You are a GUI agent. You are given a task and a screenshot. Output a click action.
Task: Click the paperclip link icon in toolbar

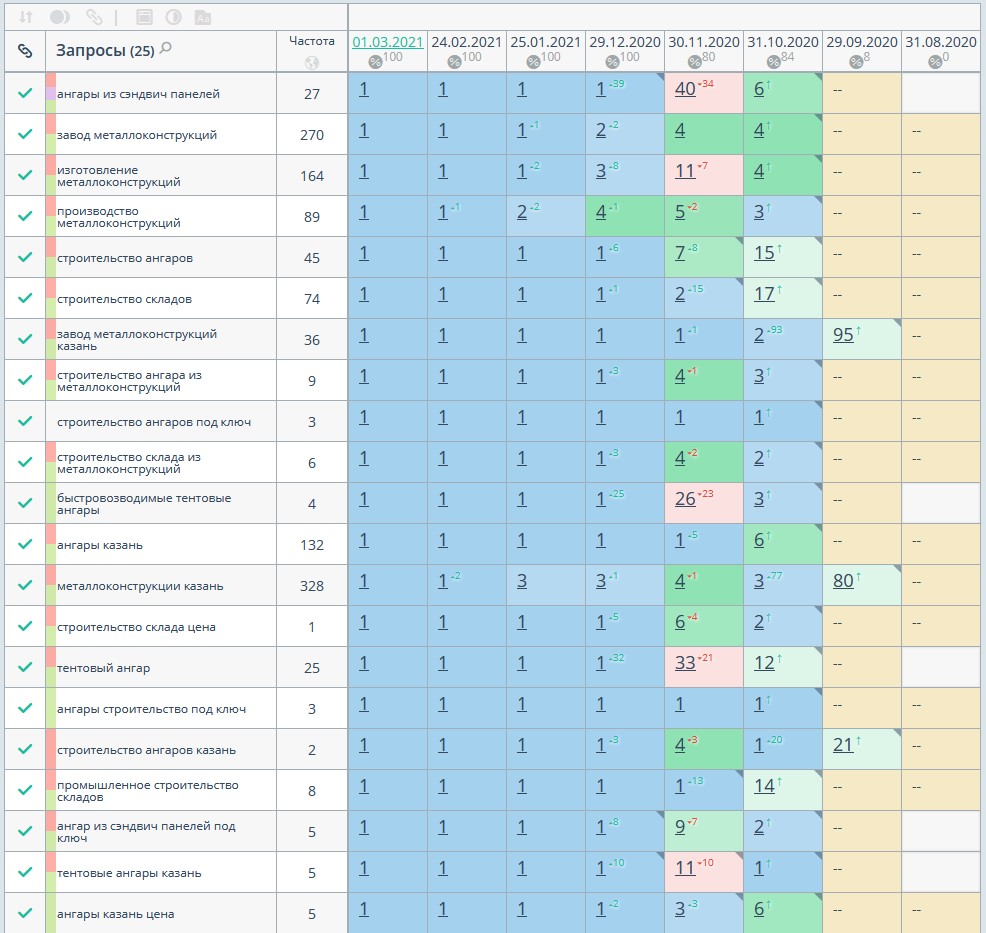94,17
